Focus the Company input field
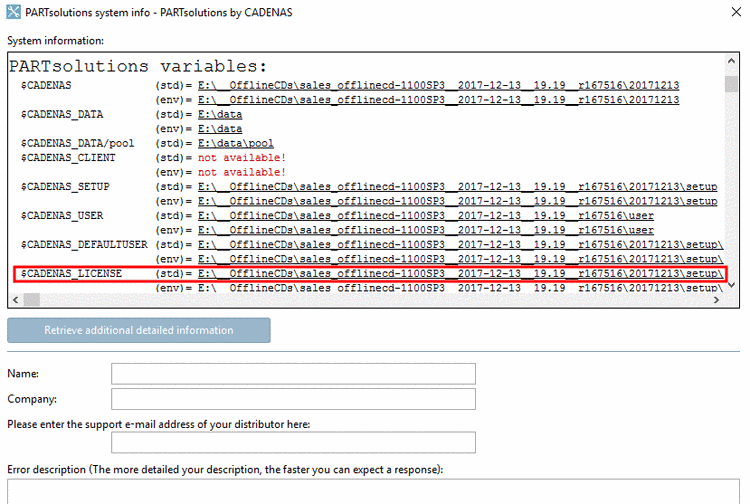750x504 pixels. click(x=293, y=399)
